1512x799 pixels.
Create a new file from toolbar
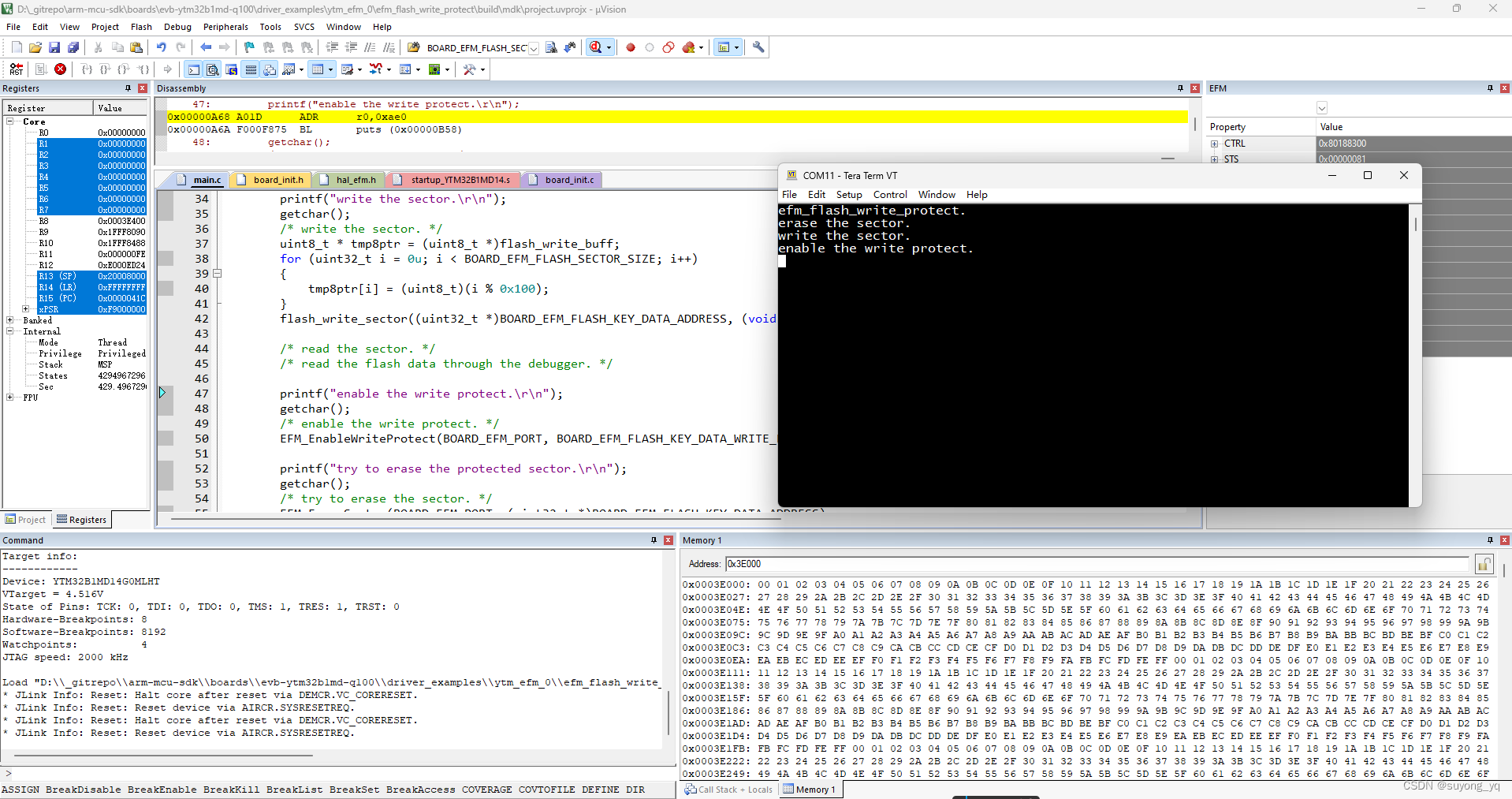(x=17, y=47)
